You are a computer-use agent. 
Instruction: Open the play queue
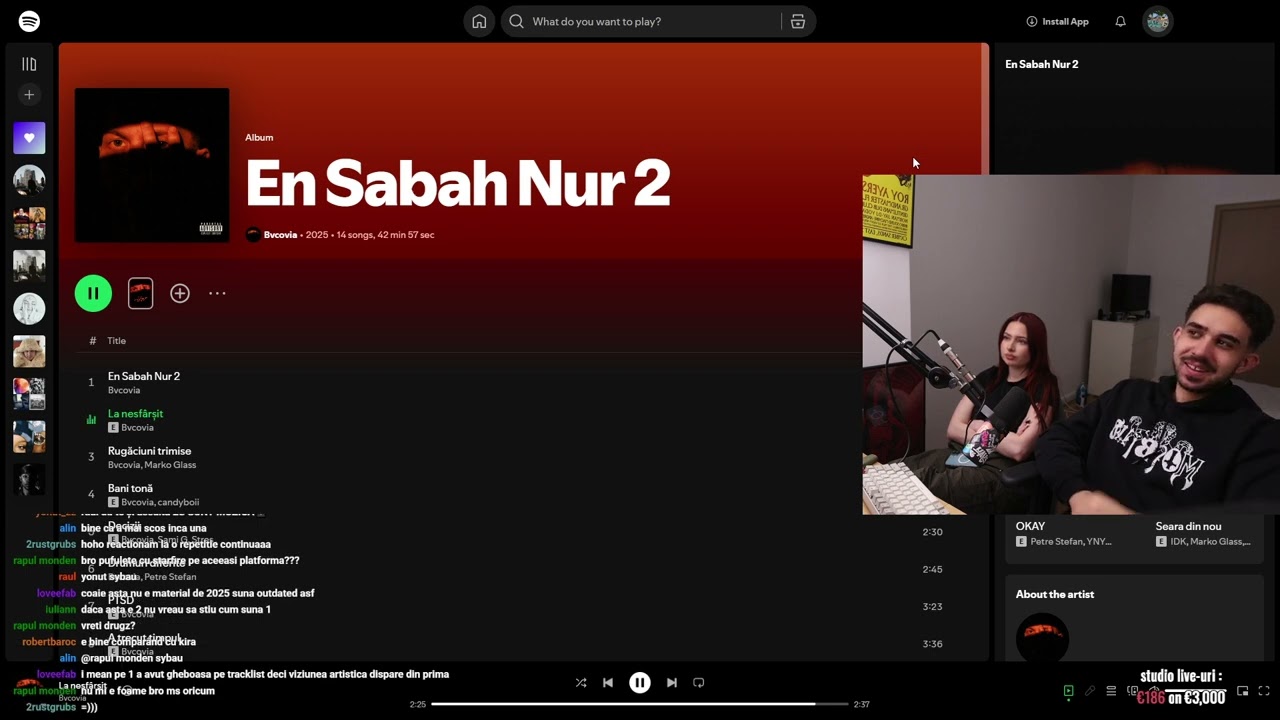[x=1111, y=691]
